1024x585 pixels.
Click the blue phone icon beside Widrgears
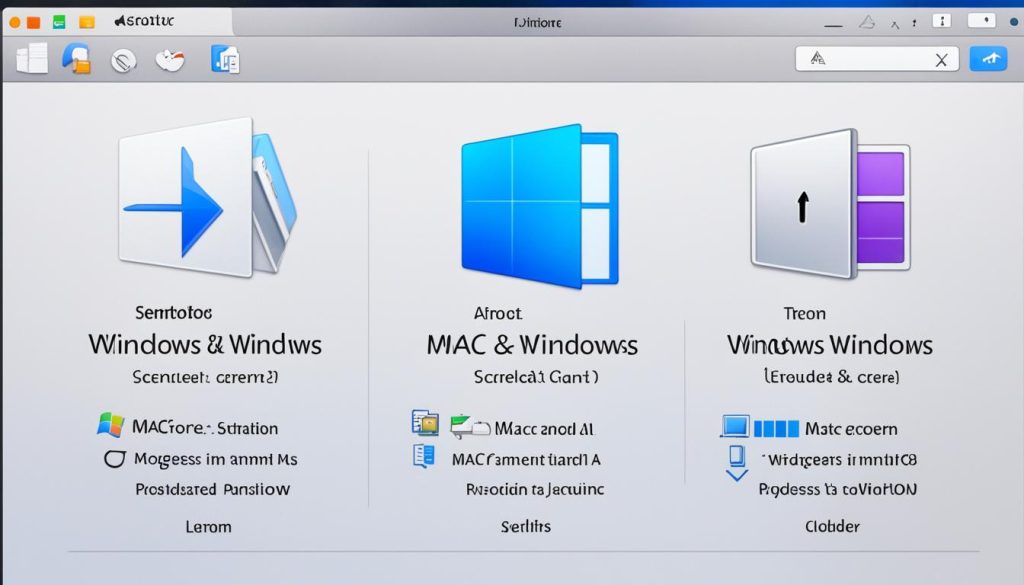[x=737, y=455]
